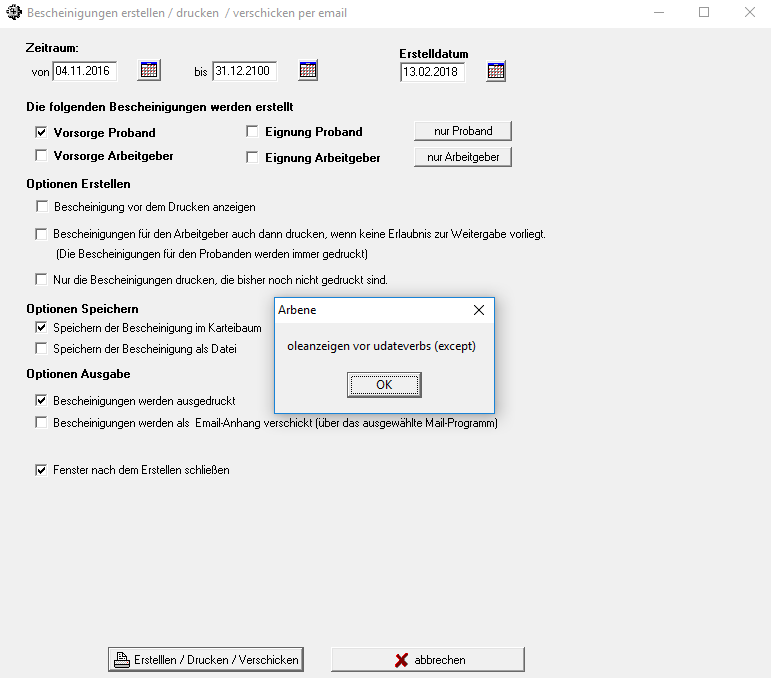Click the Erstelldatum date field

point(432,72)
